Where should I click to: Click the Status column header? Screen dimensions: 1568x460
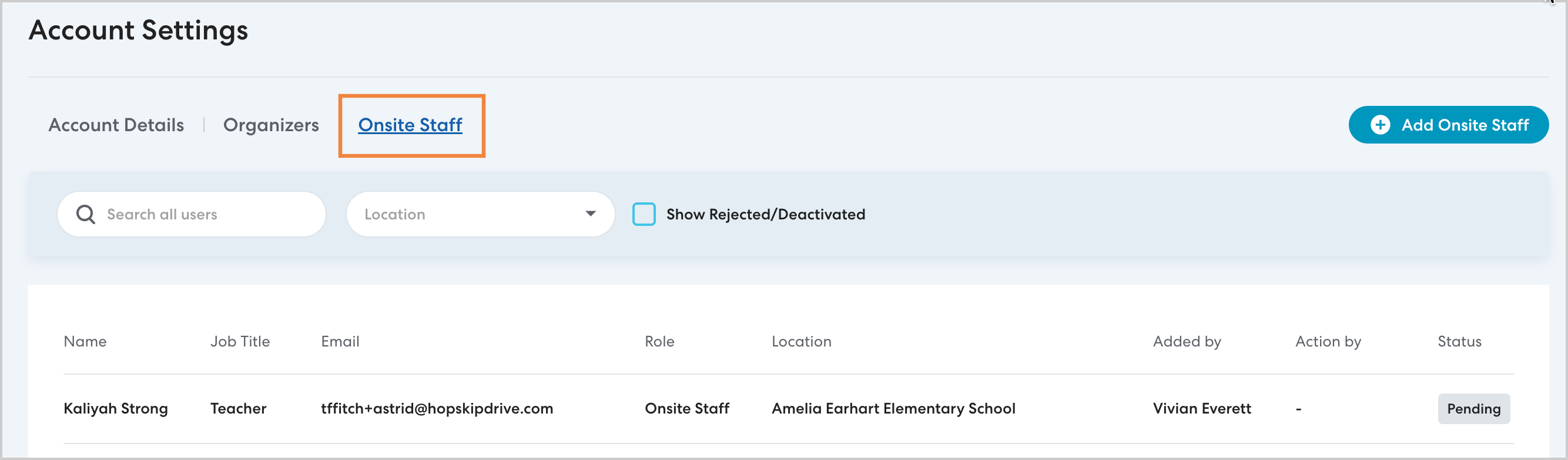coord(1459,341)
